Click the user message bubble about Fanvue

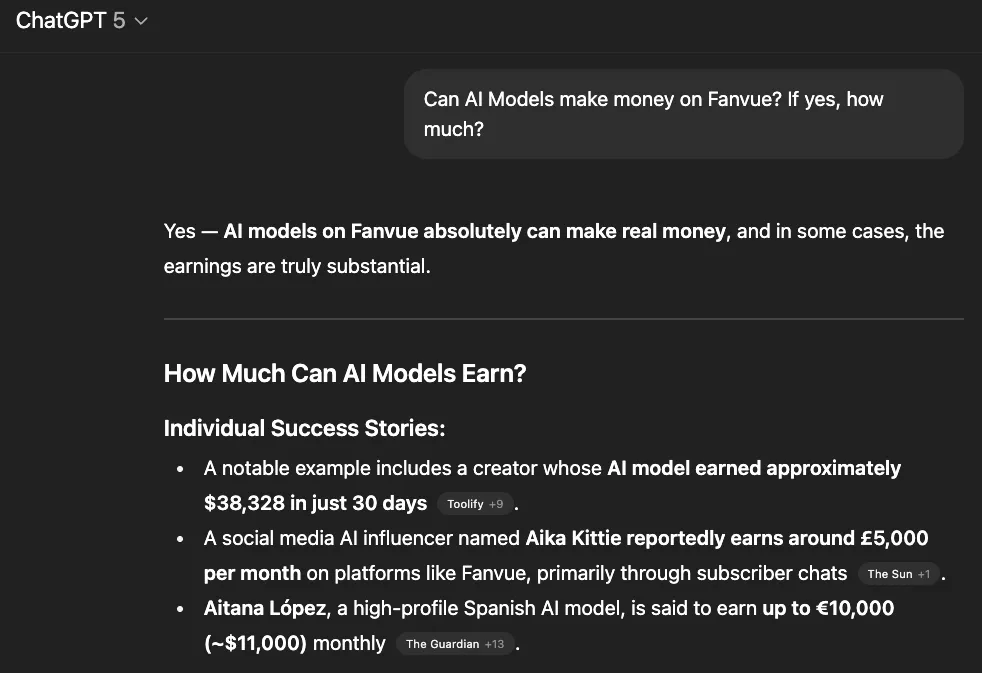coord(683,114)
